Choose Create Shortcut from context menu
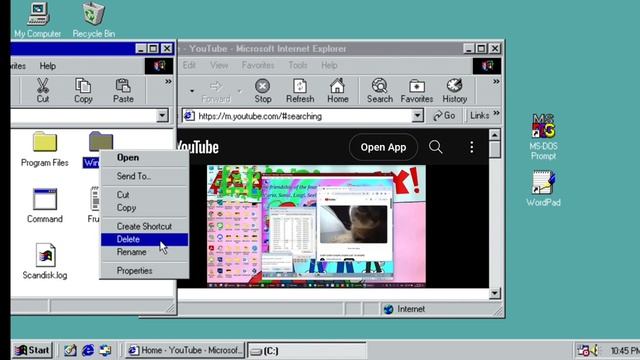Viewport: 640px width, 360px height. pos(144,226)
